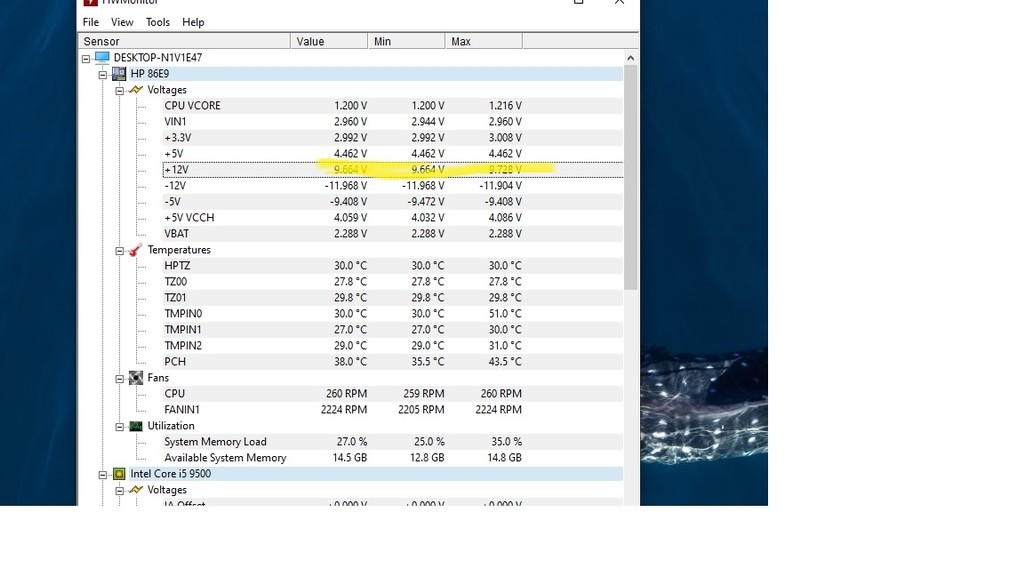Click the 35.0 % max for System Memory Load

[507, 442]
